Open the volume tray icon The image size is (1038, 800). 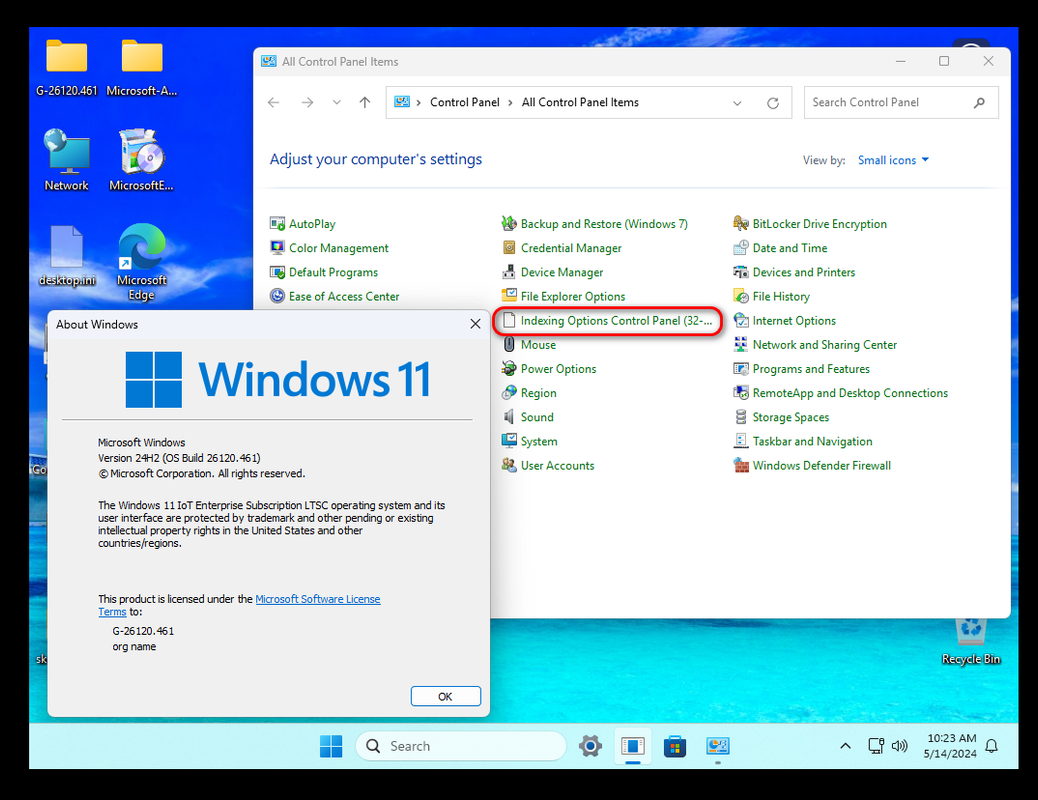tap(899, 746)
